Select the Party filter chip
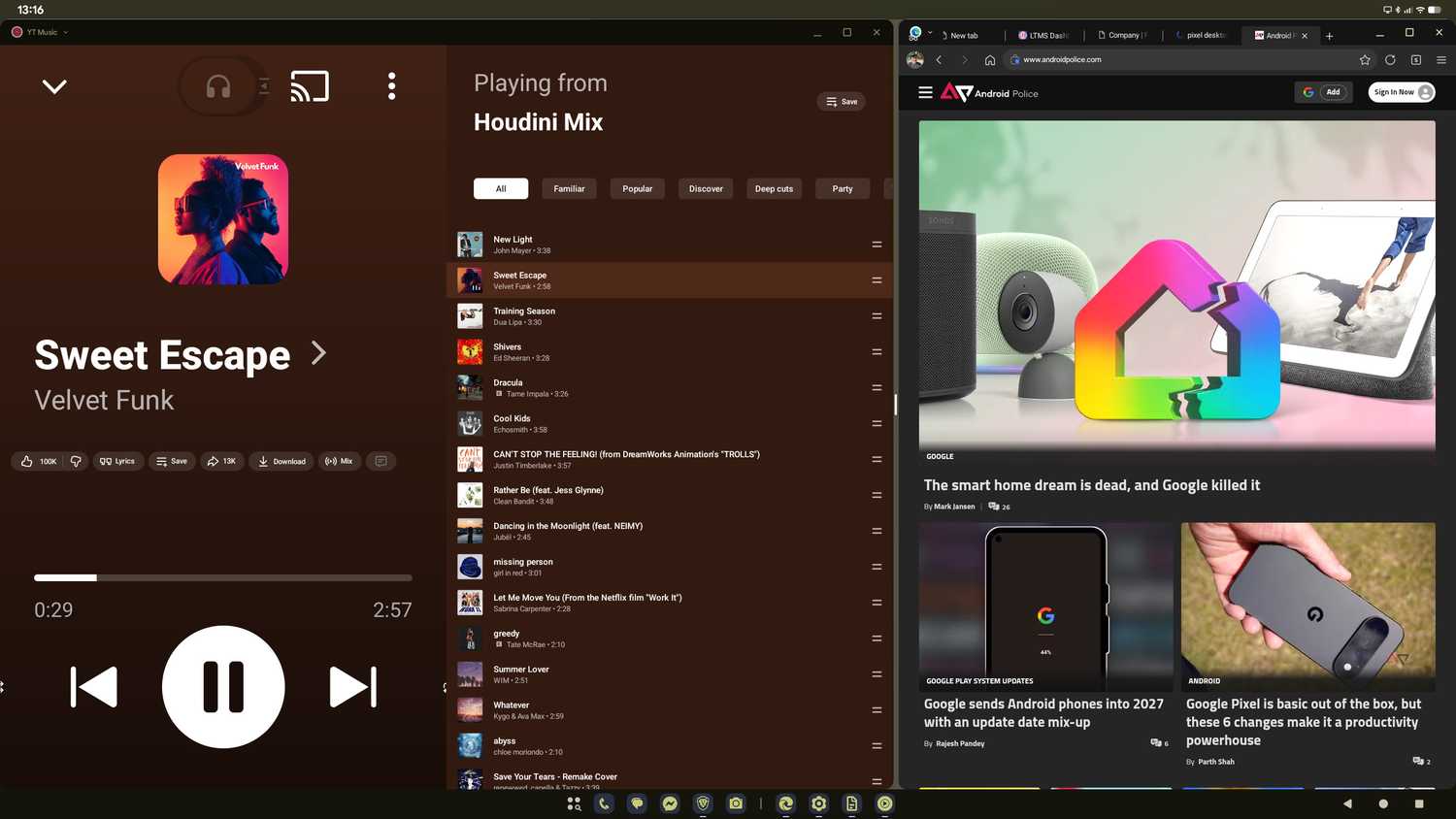Viewport: 1456px width, 819px height. point(843,188)
